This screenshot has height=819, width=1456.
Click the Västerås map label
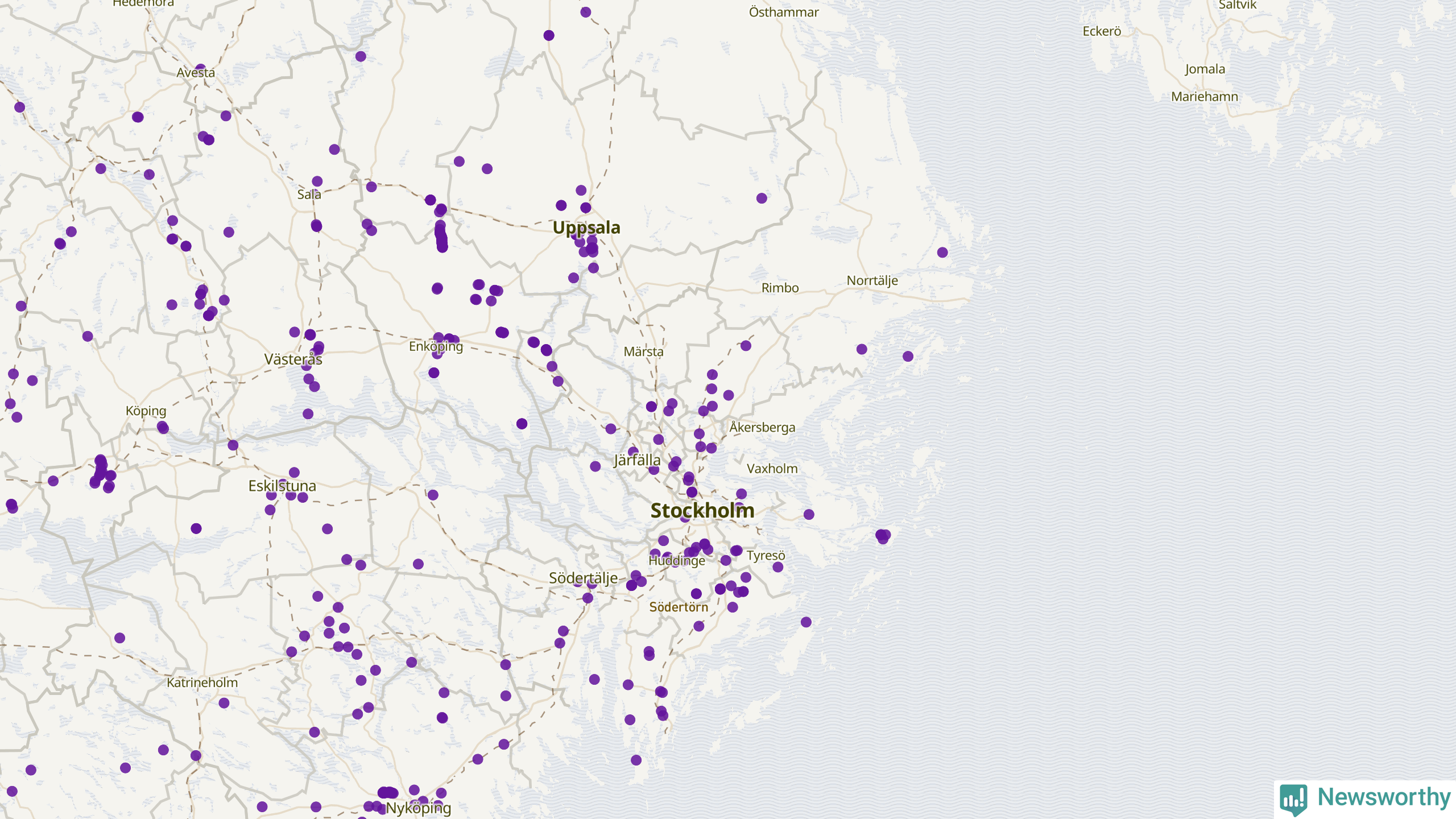point(293,359)
